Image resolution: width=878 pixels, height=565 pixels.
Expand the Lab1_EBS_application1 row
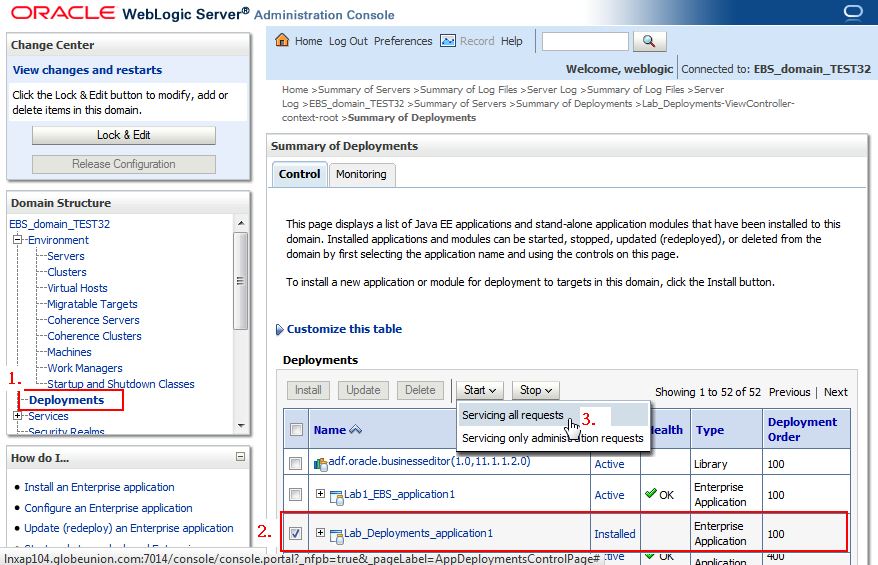(320, 493)
